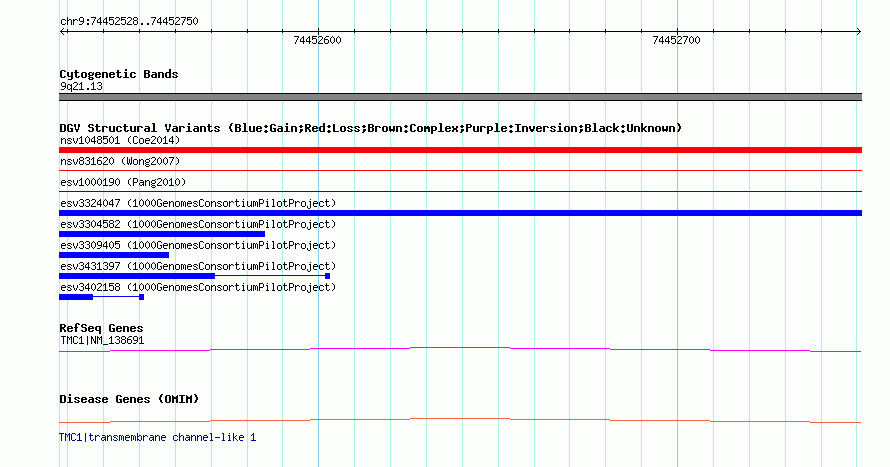
Task: Open variant esv1000190 (Pang2010) label
Action: [x=123, y=182]
